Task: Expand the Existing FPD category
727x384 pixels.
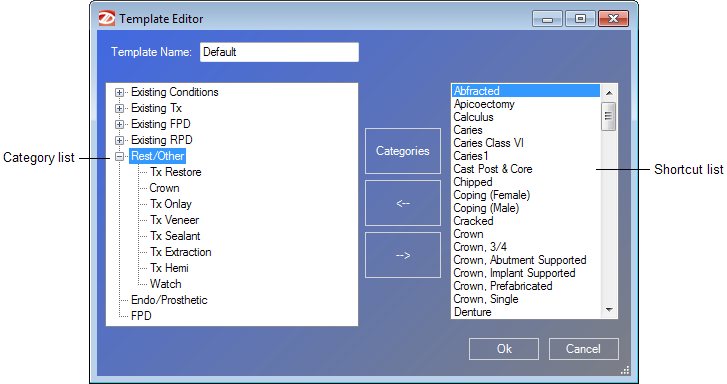Action: tap(119, 124)
